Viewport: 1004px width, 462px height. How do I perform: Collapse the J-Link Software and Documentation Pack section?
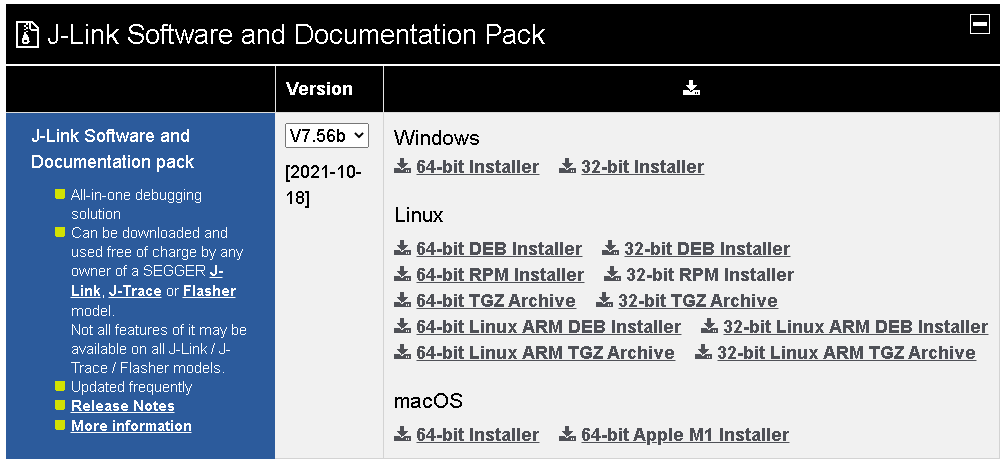(x=980, y=25)
